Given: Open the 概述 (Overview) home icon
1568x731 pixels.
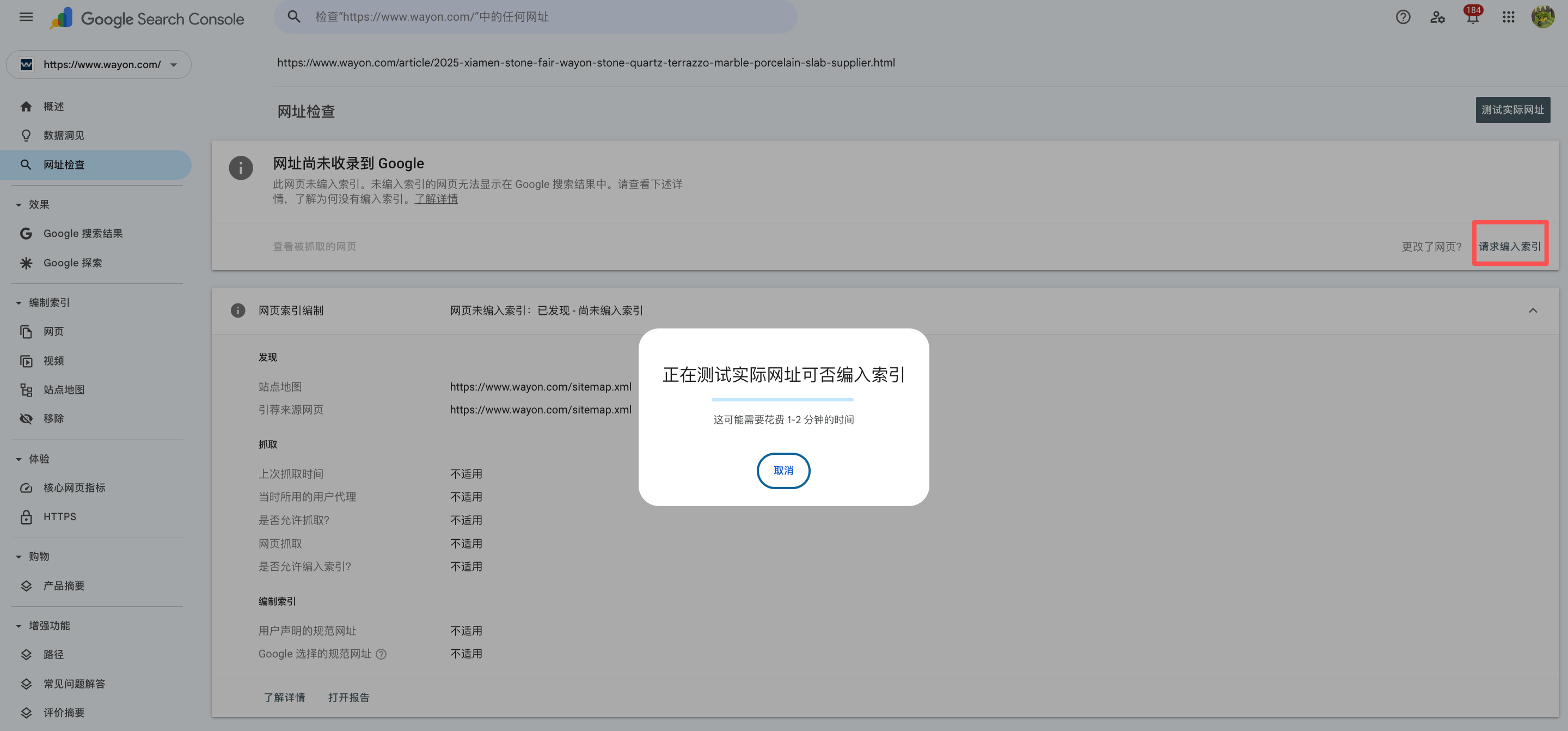Looking at the screenshot, I should tap(26, 106).
